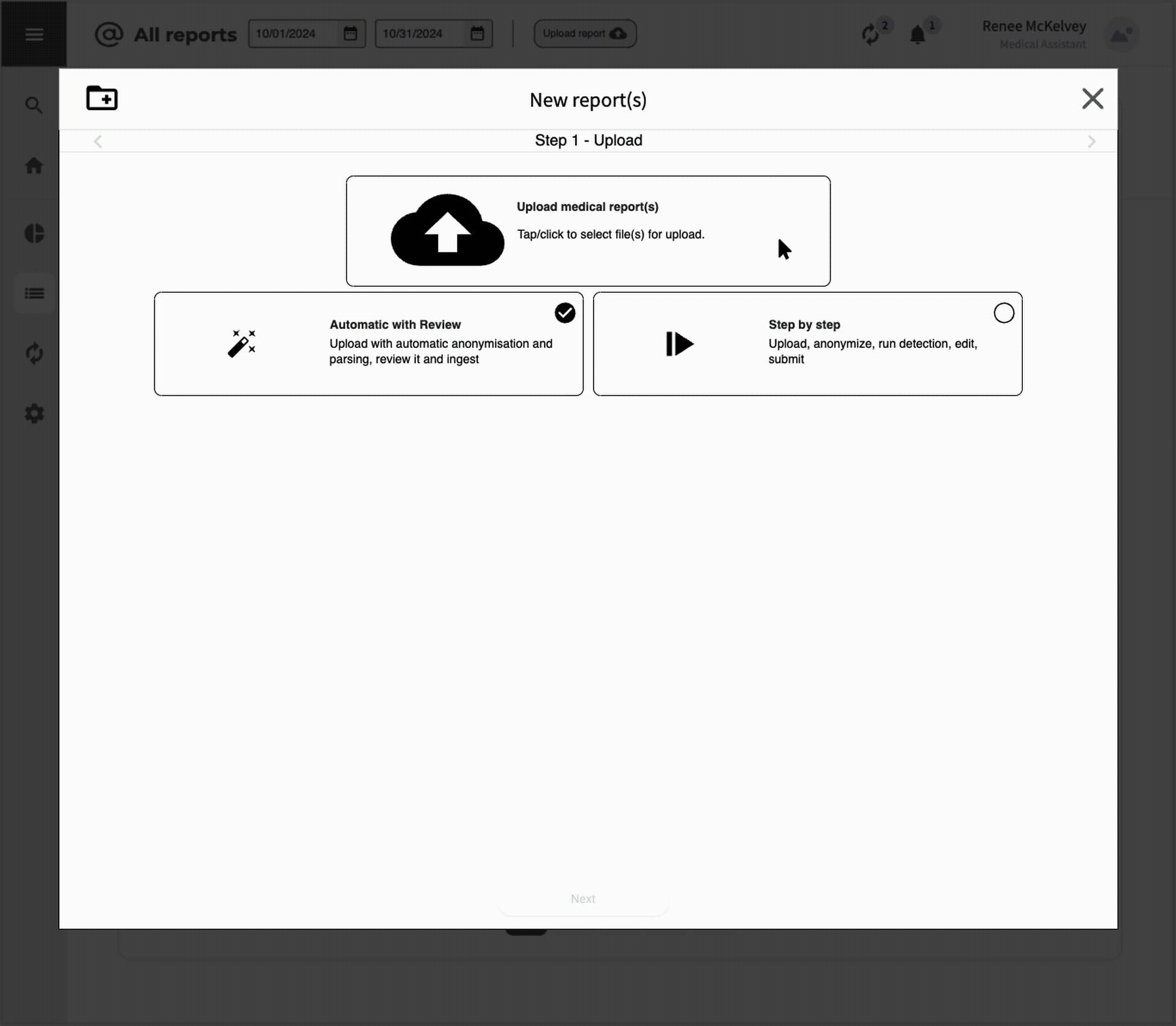The image size is (1176, 1026).
Task: Click the new folder icon in dialog
Action: coord(102,98)
